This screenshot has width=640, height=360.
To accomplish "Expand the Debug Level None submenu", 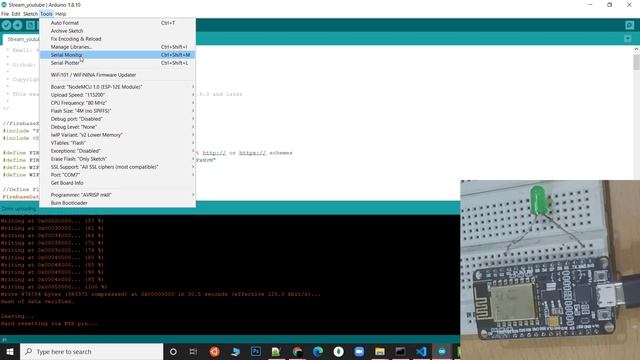I will point(118,127).
